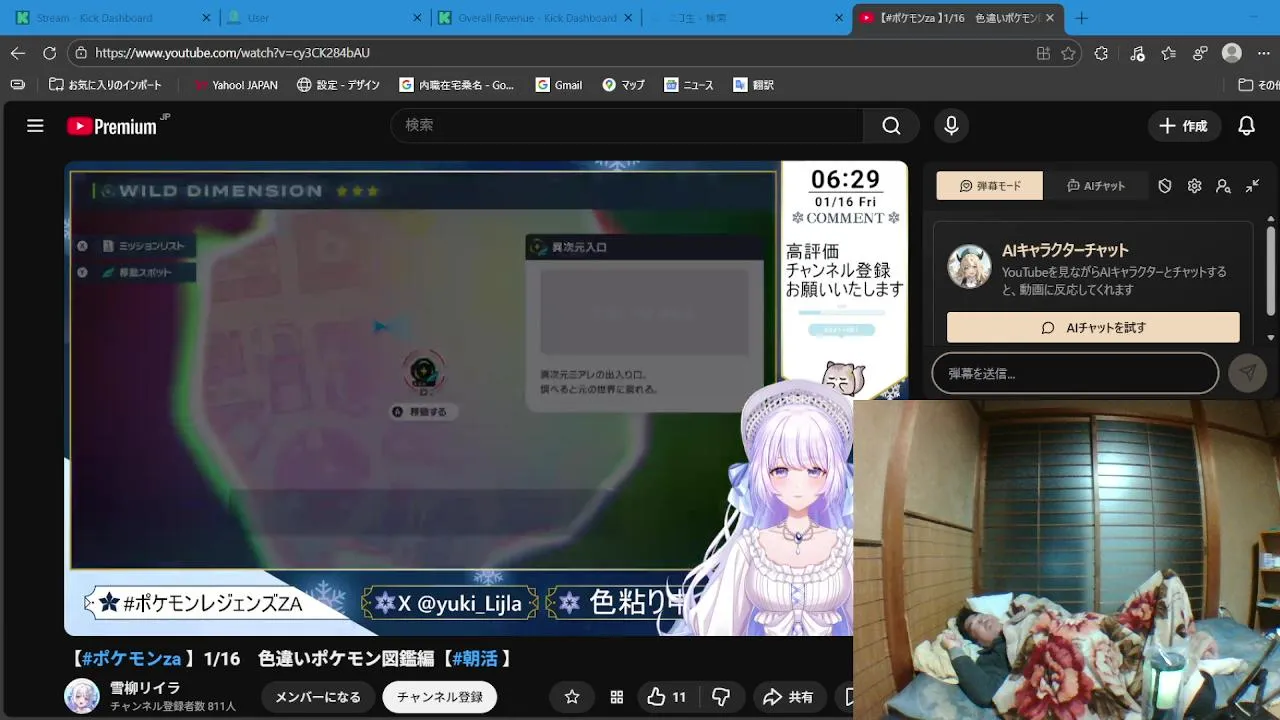
Task: Click チャンネル登録 subscribe button
Action: pyautogui.click(x=440, y=697)
